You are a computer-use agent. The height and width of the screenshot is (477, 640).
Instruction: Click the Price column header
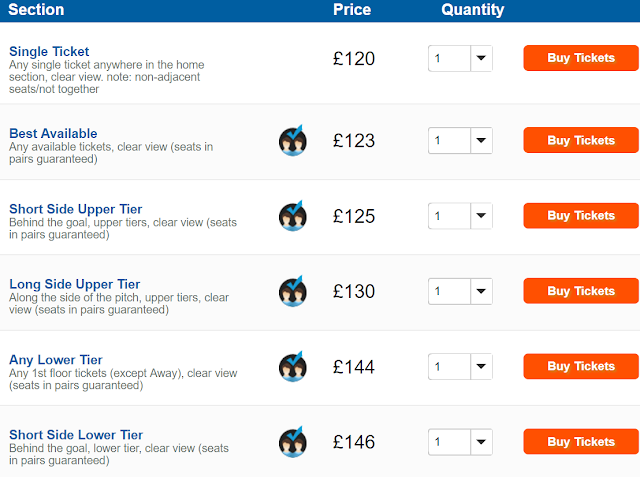(352, 10)
